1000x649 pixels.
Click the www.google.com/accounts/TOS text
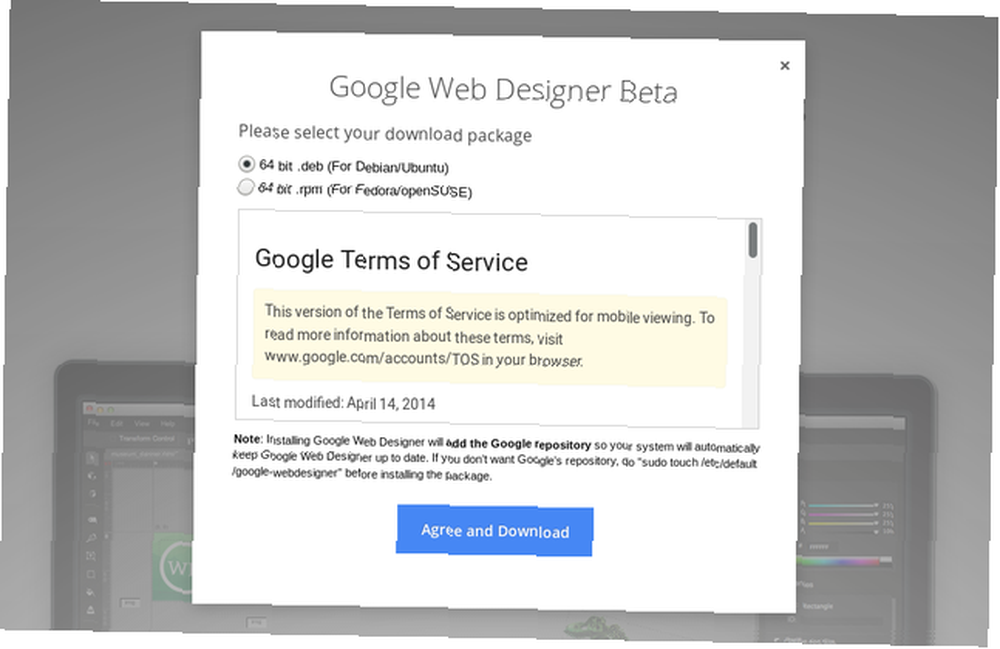coord(371,357)
